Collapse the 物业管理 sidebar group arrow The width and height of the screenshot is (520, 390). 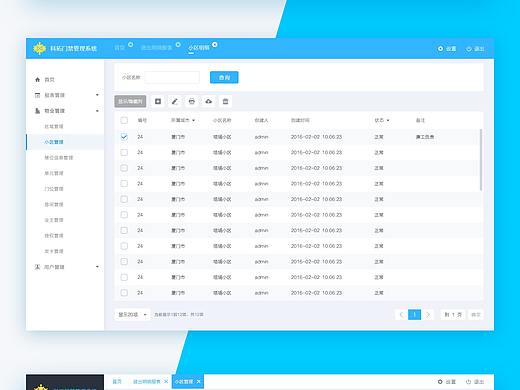97,111
